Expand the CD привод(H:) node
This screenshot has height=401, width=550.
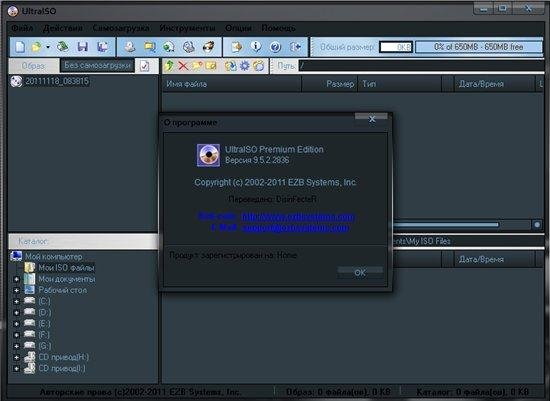point(16,357)
